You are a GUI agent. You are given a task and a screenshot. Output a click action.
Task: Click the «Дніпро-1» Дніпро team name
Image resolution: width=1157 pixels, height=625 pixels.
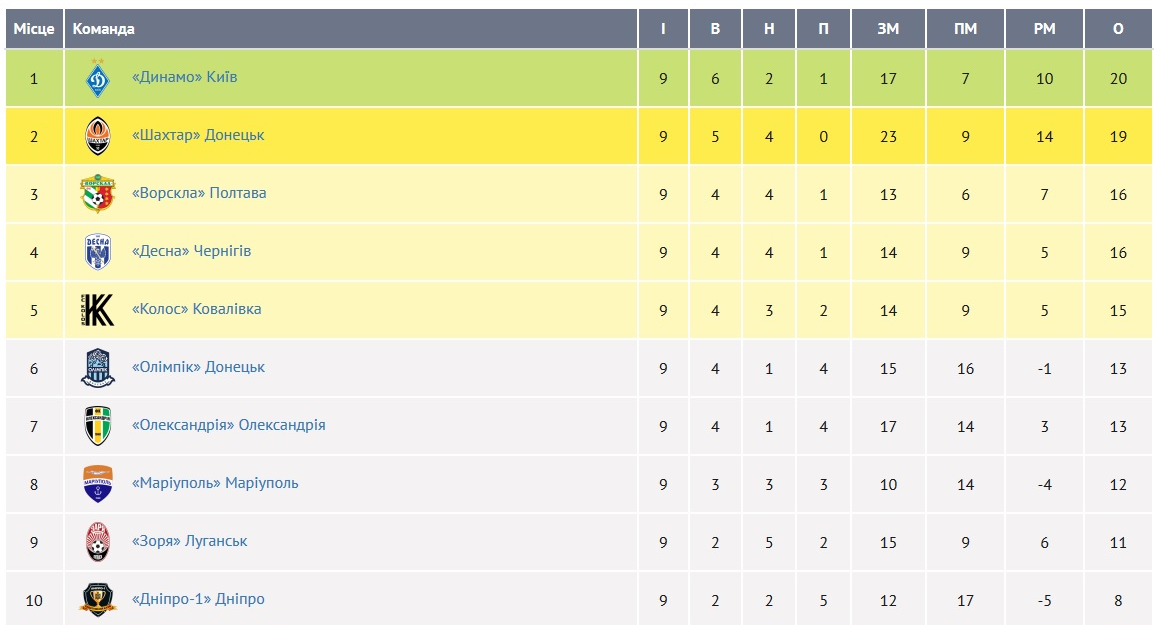(x=198, y=599)
